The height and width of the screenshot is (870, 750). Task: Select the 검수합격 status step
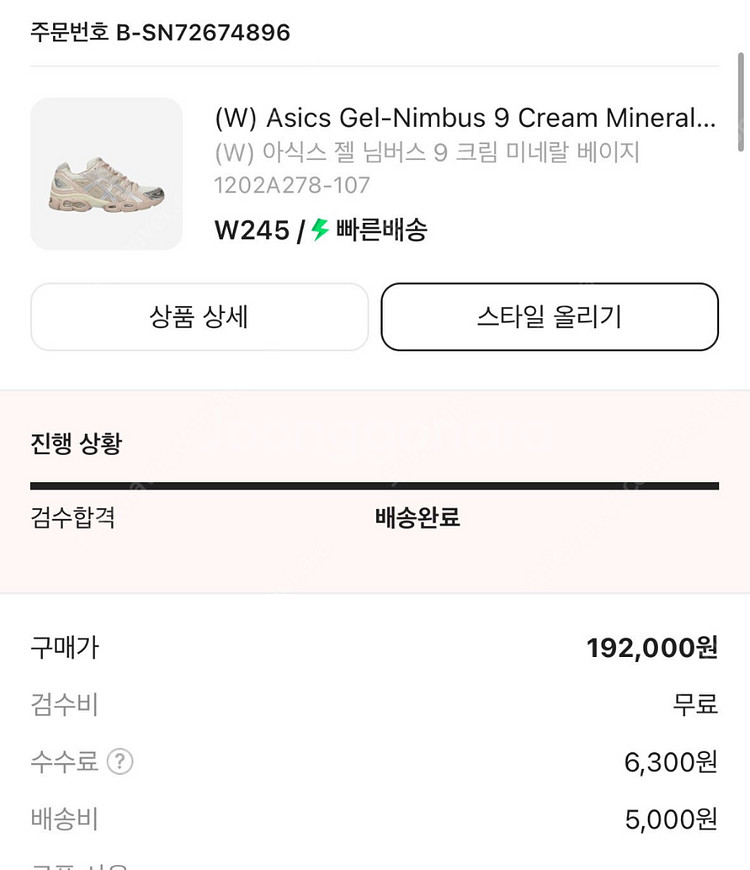point(73,518)
